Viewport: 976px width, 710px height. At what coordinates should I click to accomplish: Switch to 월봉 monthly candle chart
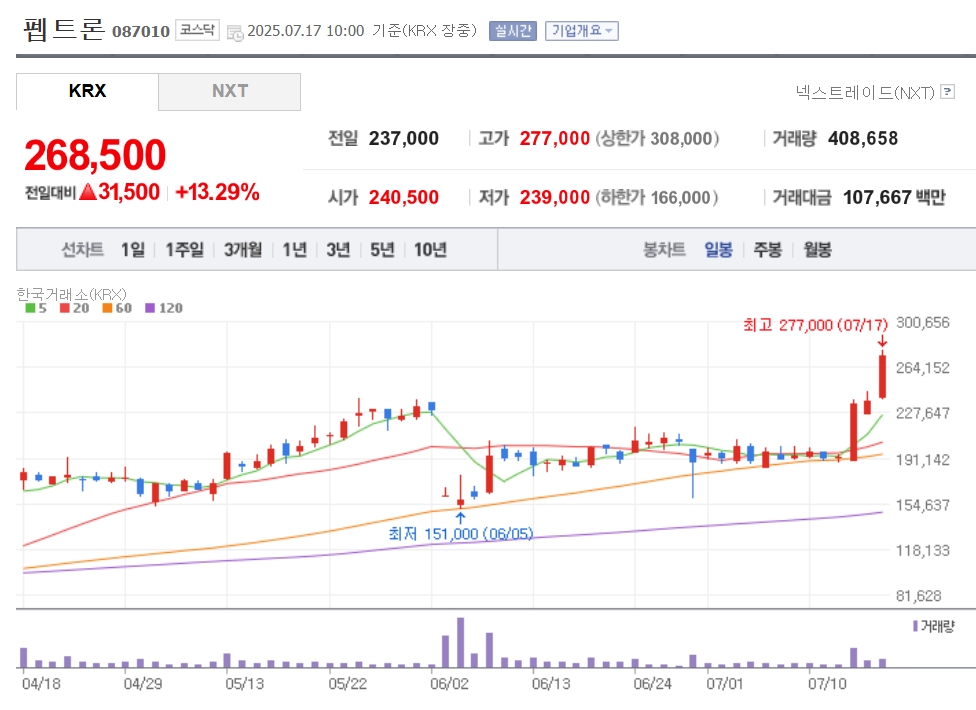pos(817,250)
